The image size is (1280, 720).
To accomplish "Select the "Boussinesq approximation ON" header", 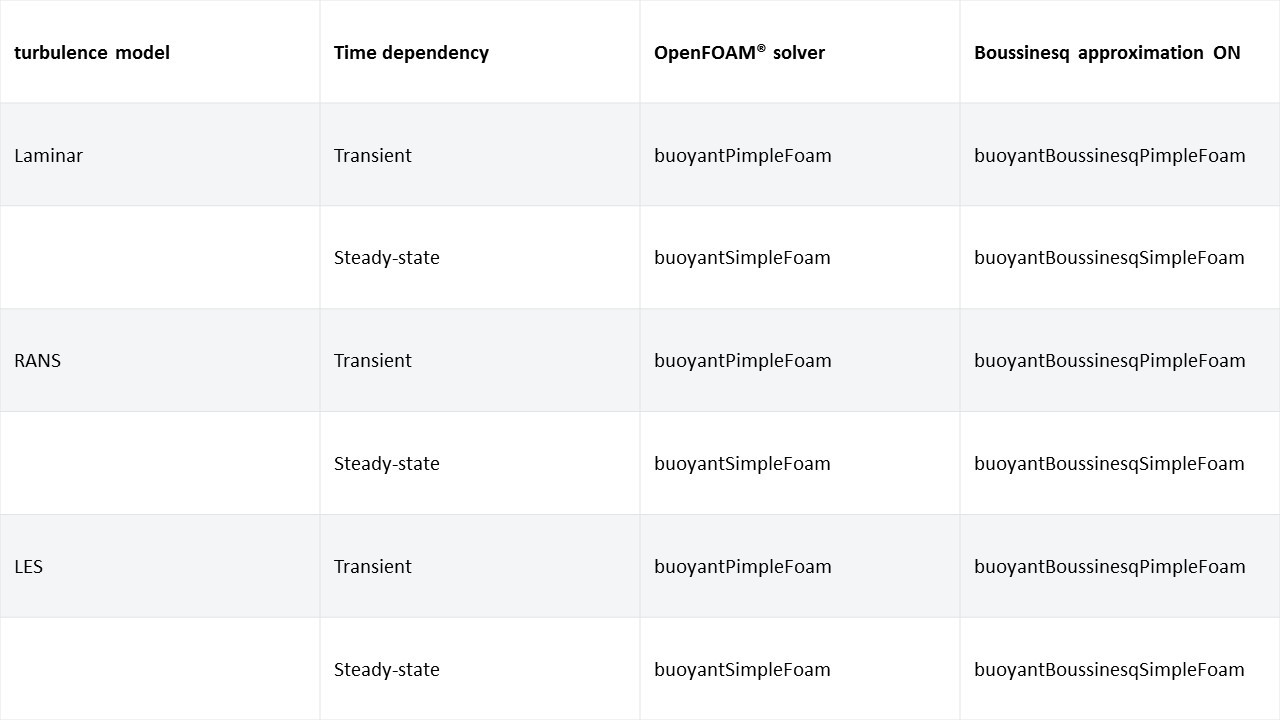I will (x=1107, y=53).
